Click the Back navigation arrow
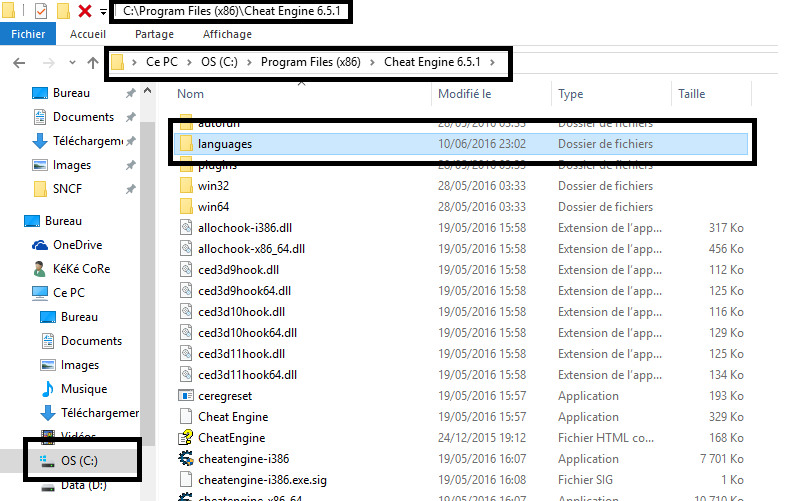Screen dimensions: 807x501 tap(19, 63)
